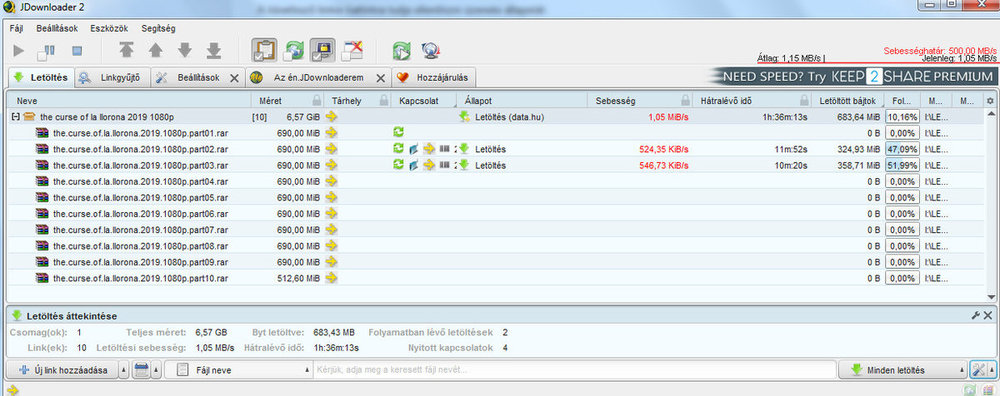Open overview panel wrench settings icon
Image resolution: width=1000 pixels, height=396 pixels.
click(x=975, y=316)
